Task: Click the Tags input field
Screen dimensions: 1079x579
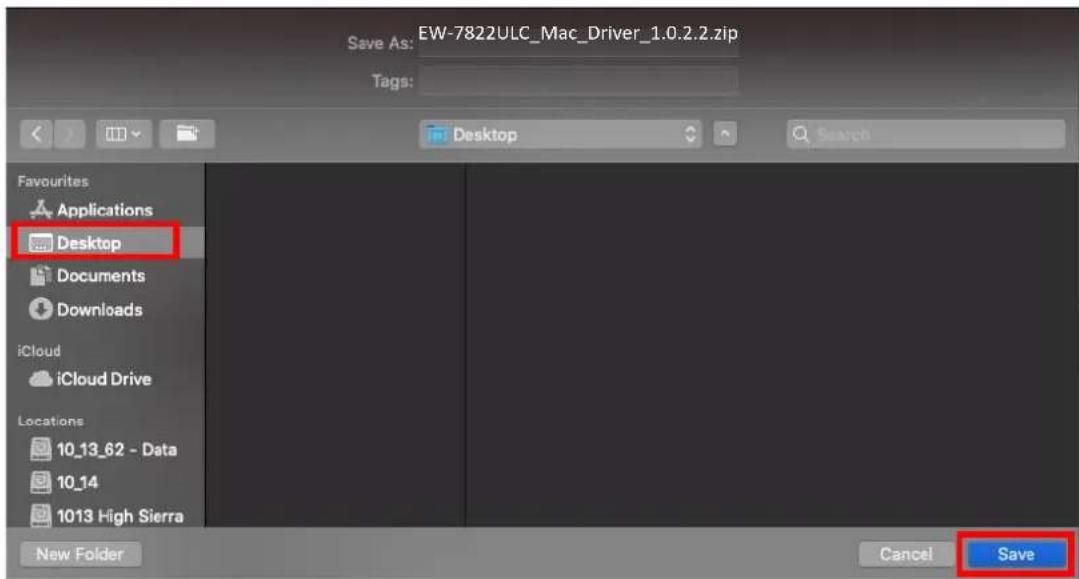Action: 578,81
